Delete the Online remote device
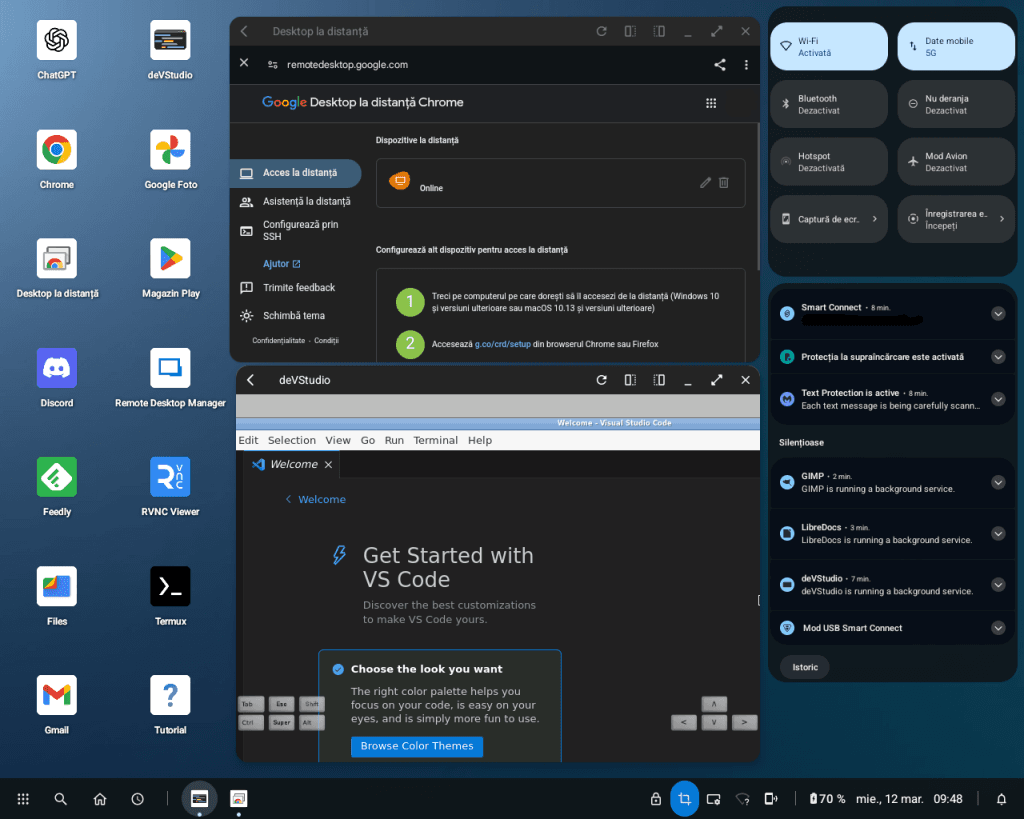Viewport: 1024px width, 819px height. coord(724,183)
